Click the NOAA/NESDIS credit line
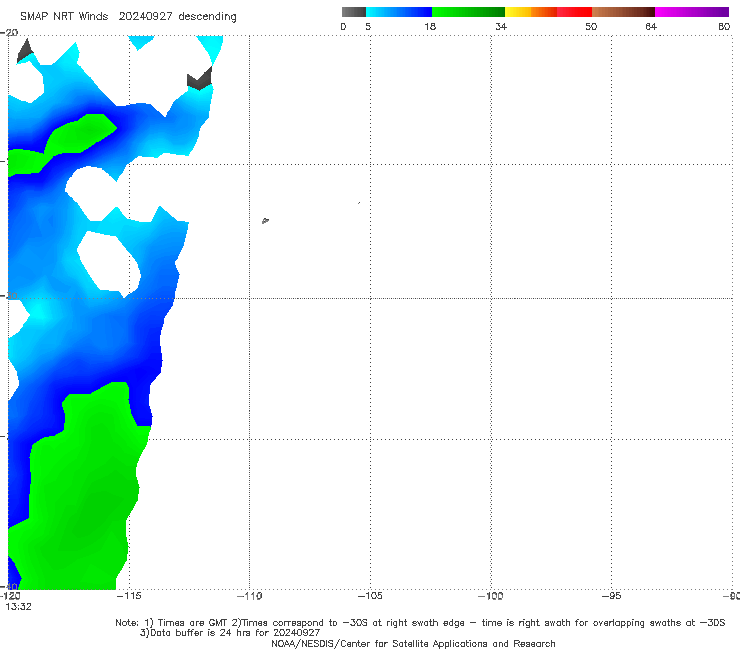This screenshot has height=650, width=740. tap(413, 644)
